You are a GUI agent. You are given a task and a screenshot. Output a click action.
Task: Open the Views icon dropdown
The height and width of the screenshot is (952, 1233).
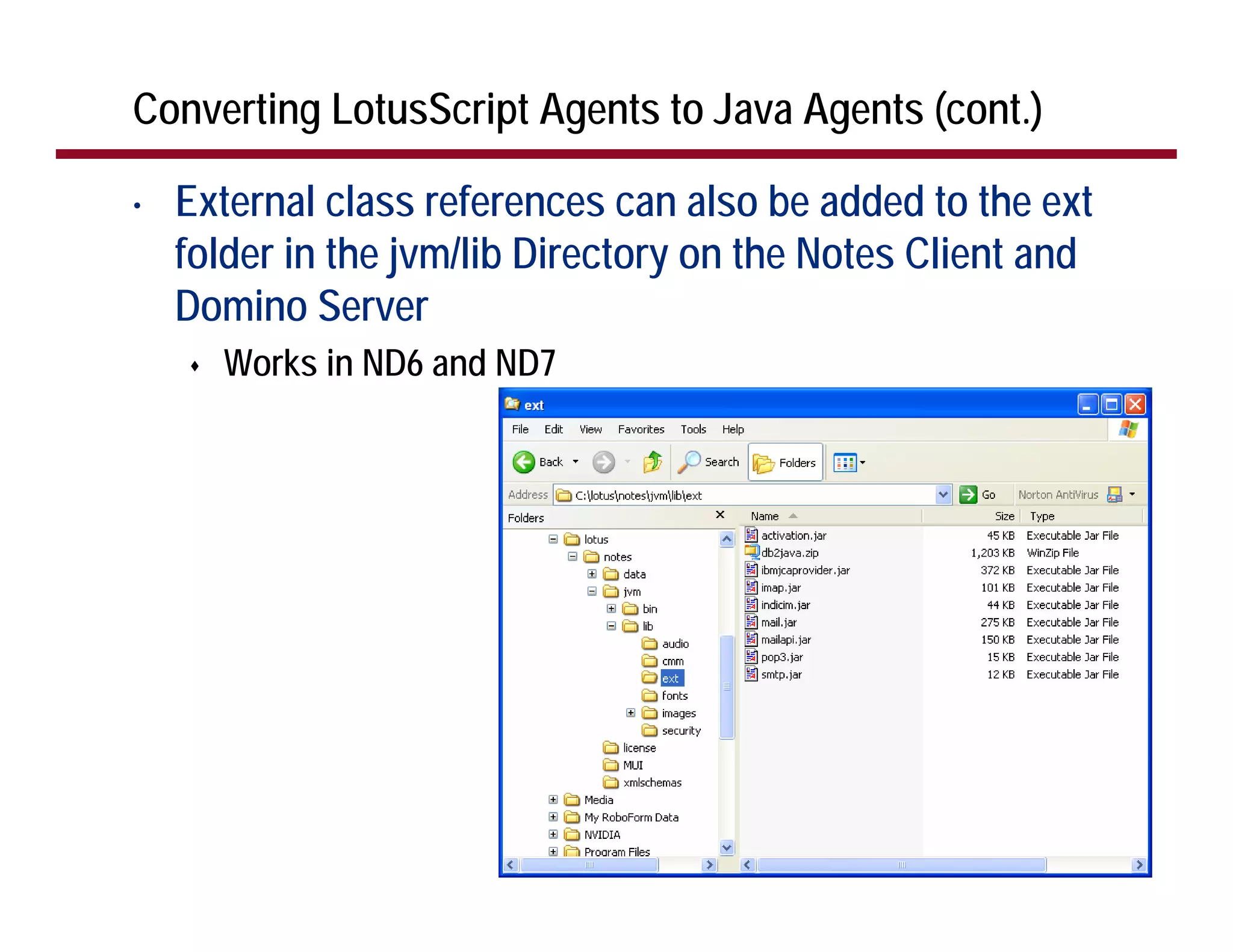click(x=849, y=462)
